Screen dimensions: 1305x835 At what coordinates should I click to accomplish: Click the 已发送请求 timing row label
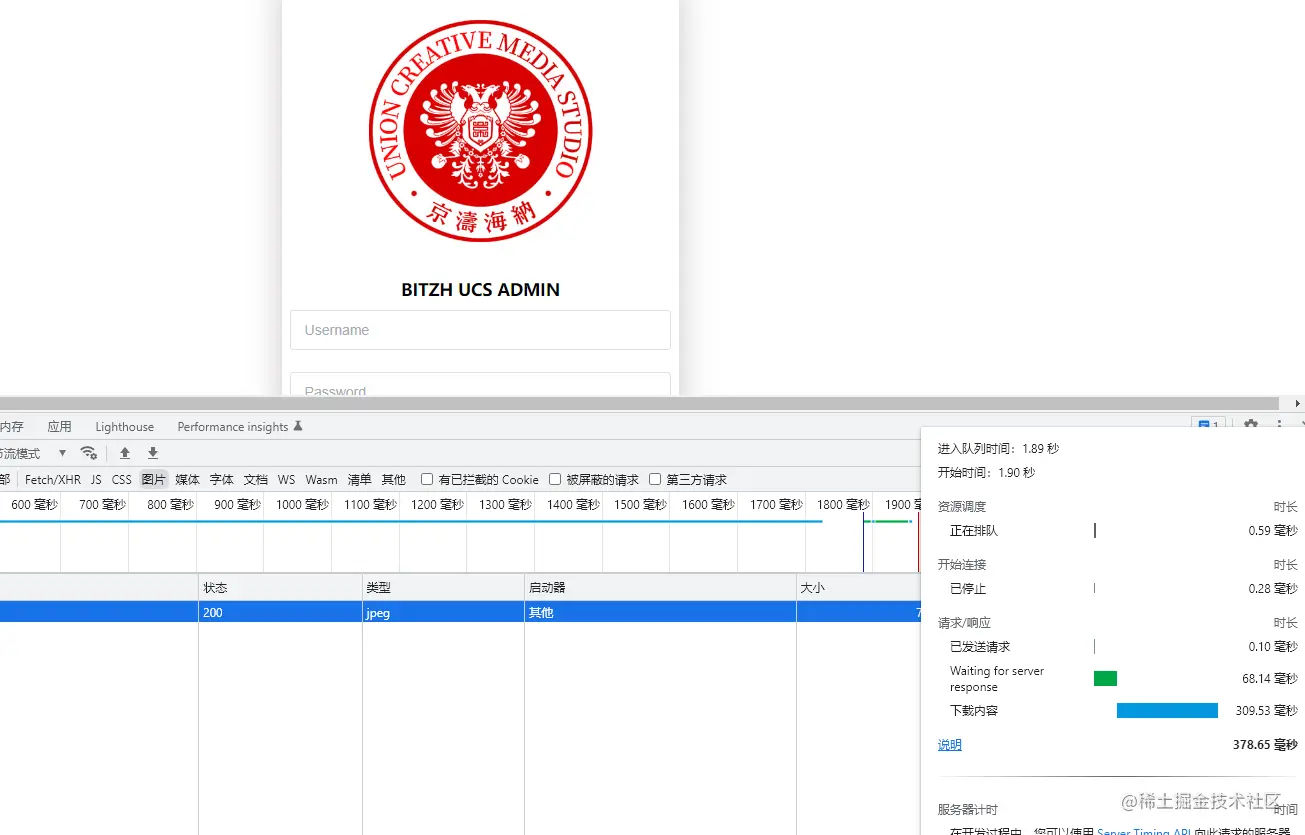coord(980,647)
